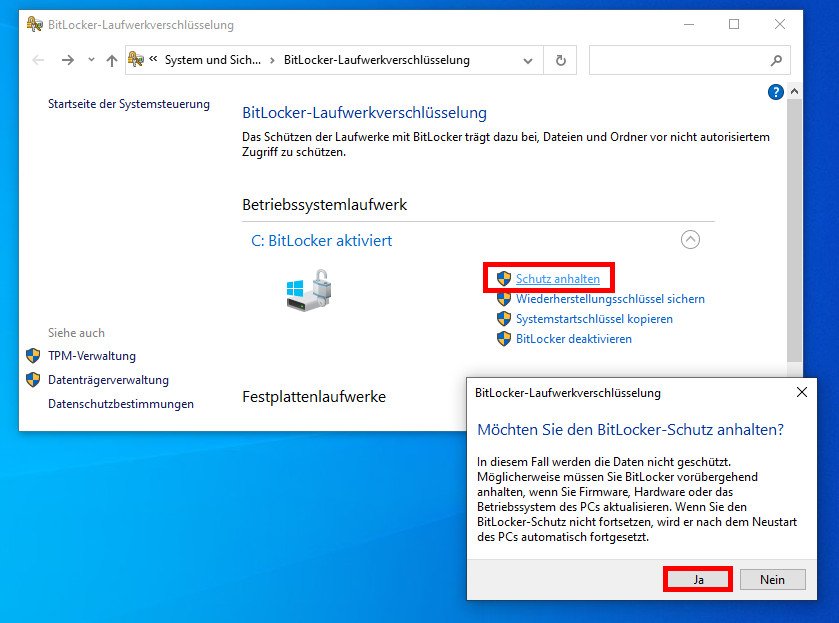Viewport: 839px width, 623px height.
Task: Click the vertical scrollbar thumb
Action: (795, 230)
